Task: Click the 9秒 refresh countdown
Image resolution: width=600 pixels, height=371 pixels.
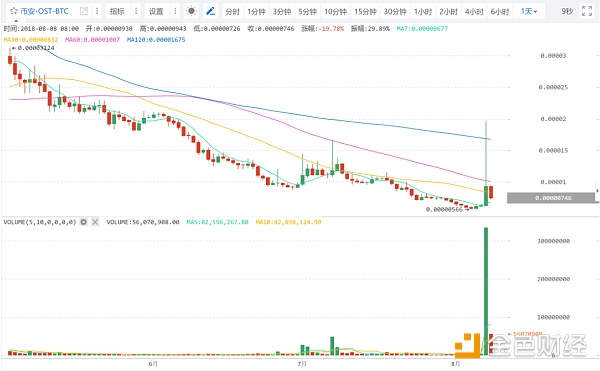Action: (567, 11)
